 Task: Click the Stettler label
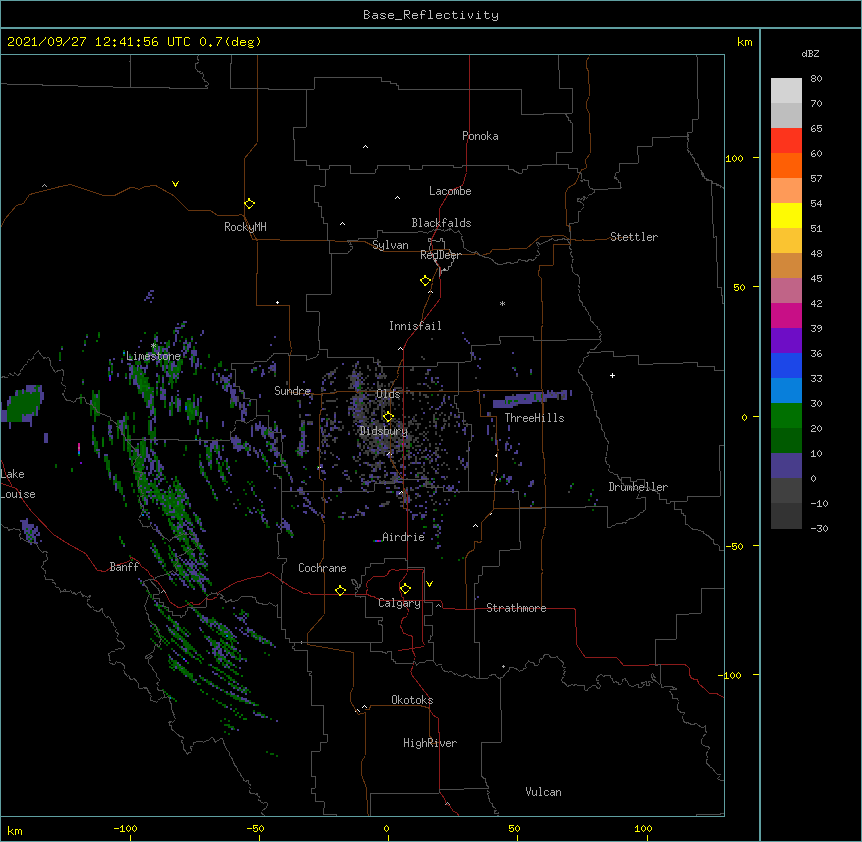(634, 237)
